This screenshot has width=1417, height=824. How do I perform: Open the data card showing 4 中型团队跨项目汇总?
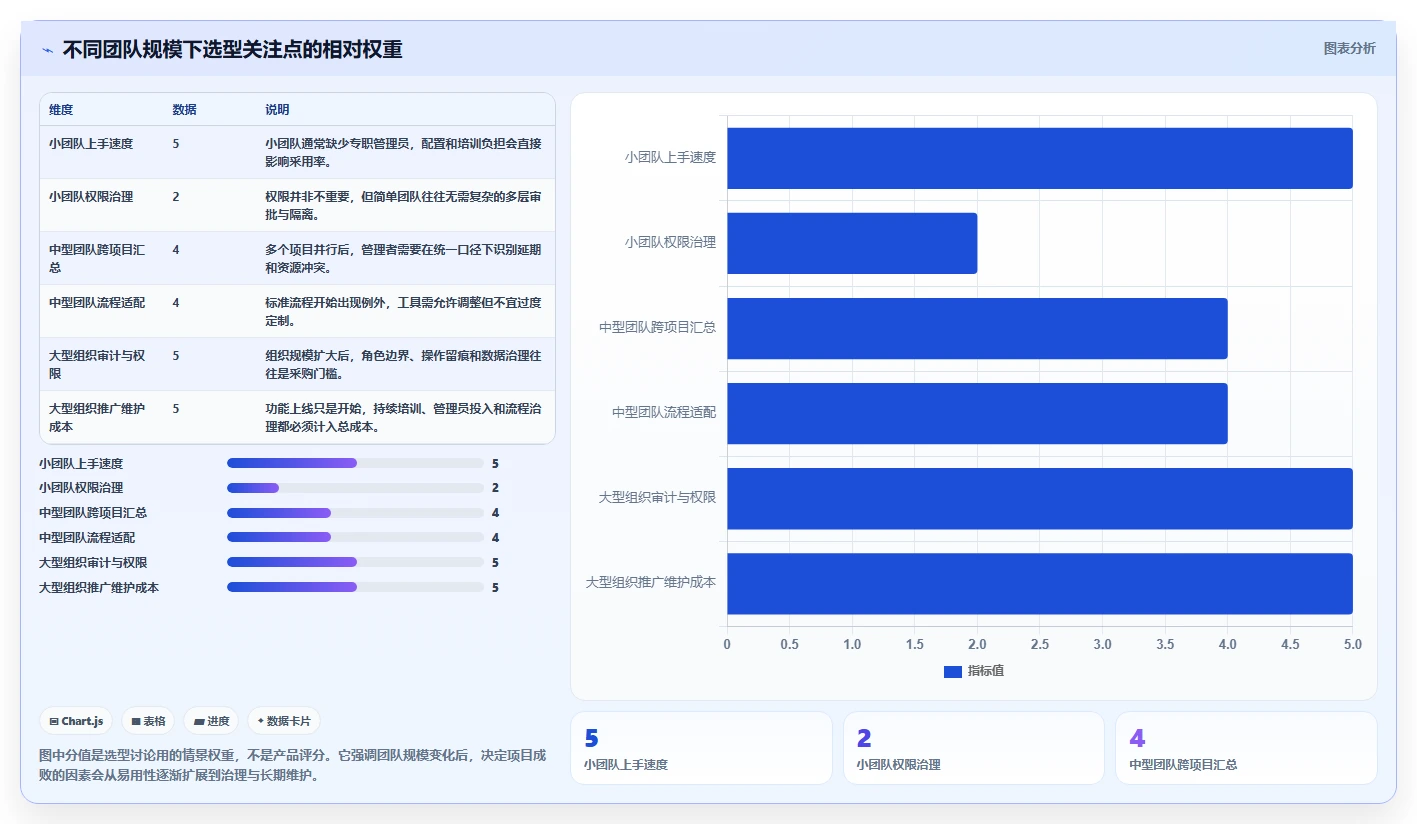click(x=1246, y=748)
